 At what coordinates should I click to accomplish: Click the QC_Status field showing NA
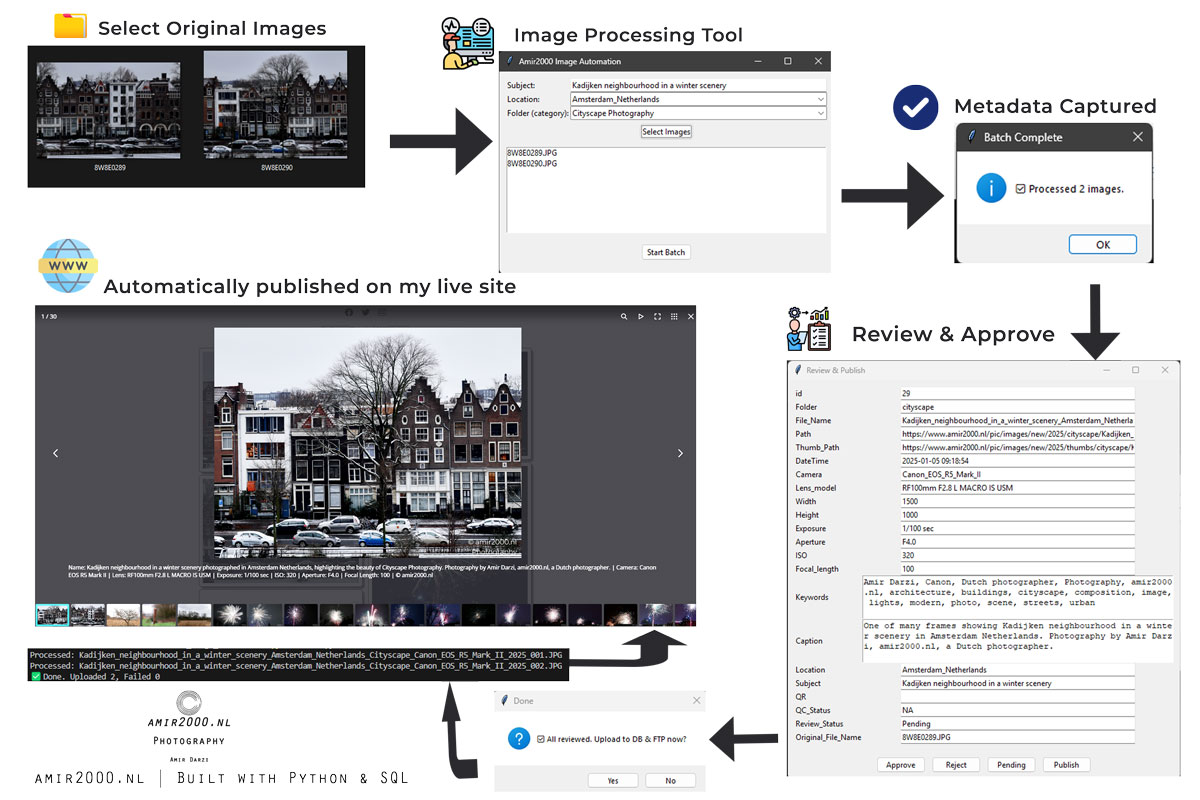pyautogui.click(x=1017, y=710)
